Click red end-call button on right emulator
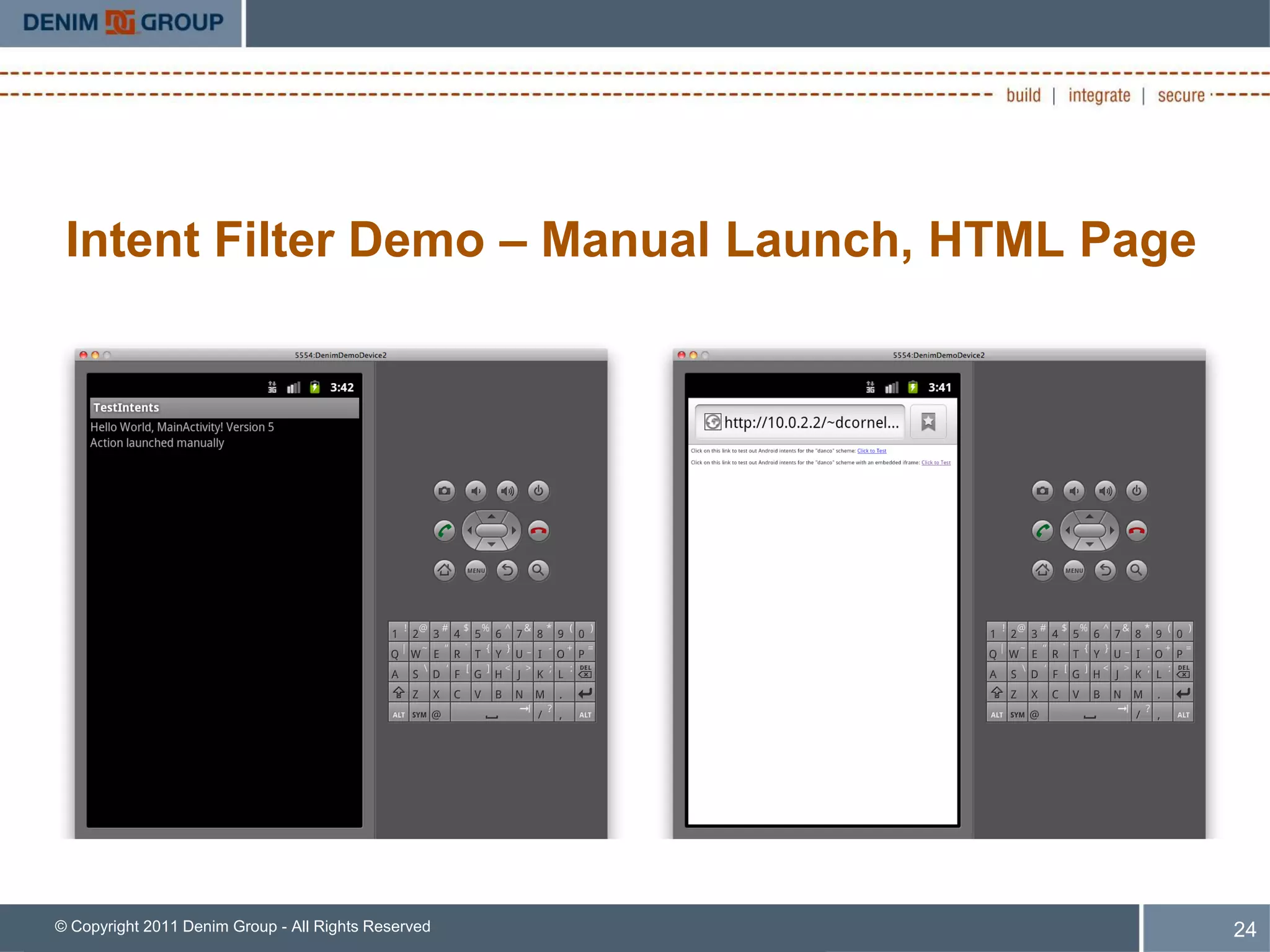Screen dimensions: 1270x952 tap(1137, 531)
